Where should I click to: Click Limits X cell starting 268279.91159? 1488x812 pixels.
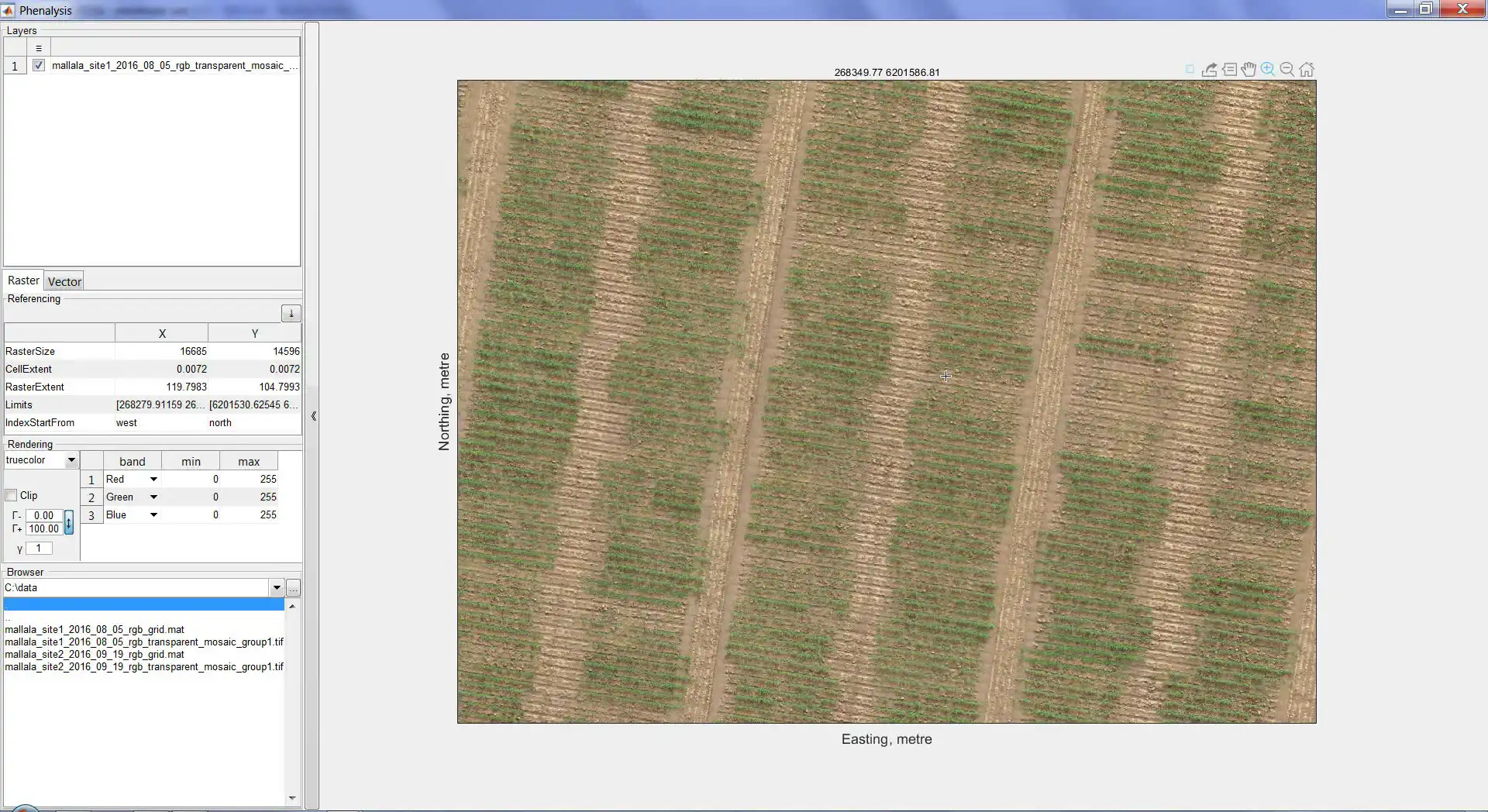(x=161, y=405)
